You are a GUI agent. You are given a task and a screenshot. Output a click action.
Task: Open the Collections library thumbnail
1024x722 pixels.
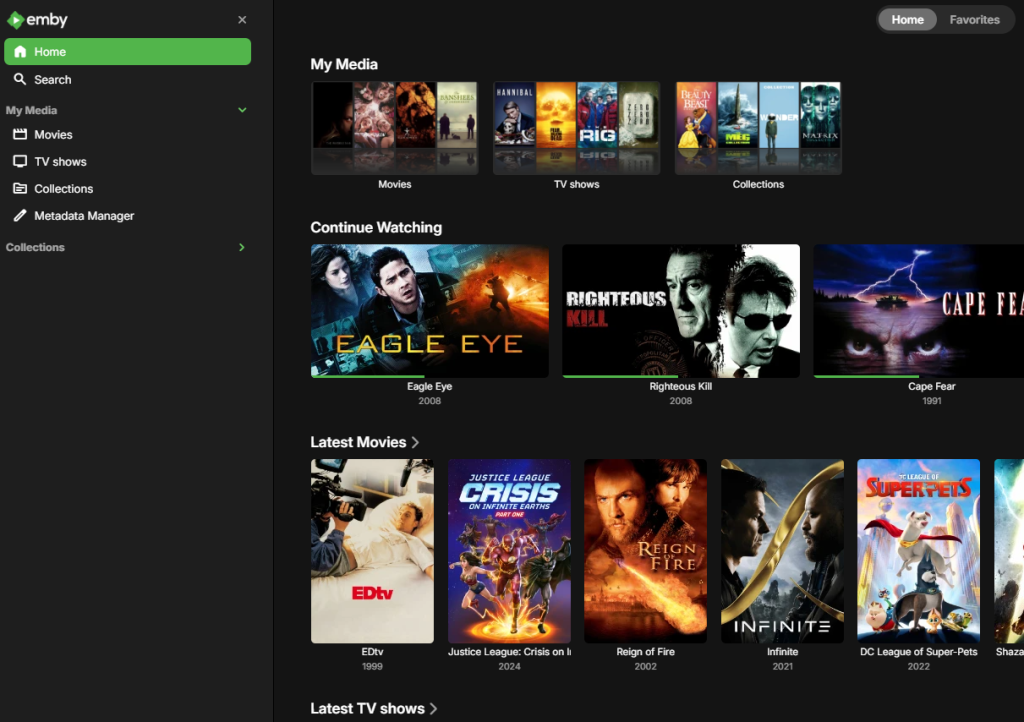(x=758, y=128)
